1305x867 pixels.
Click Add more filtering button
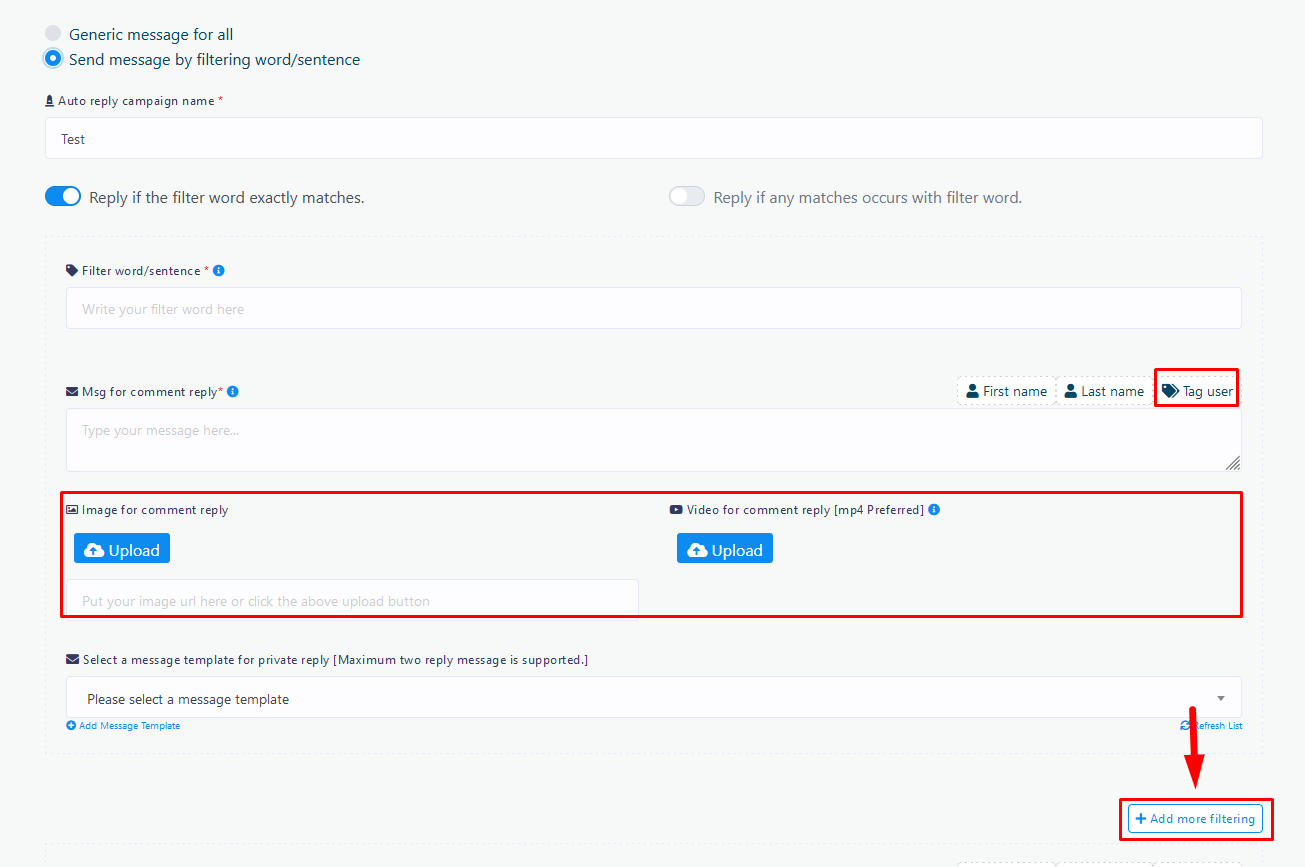1195,819
